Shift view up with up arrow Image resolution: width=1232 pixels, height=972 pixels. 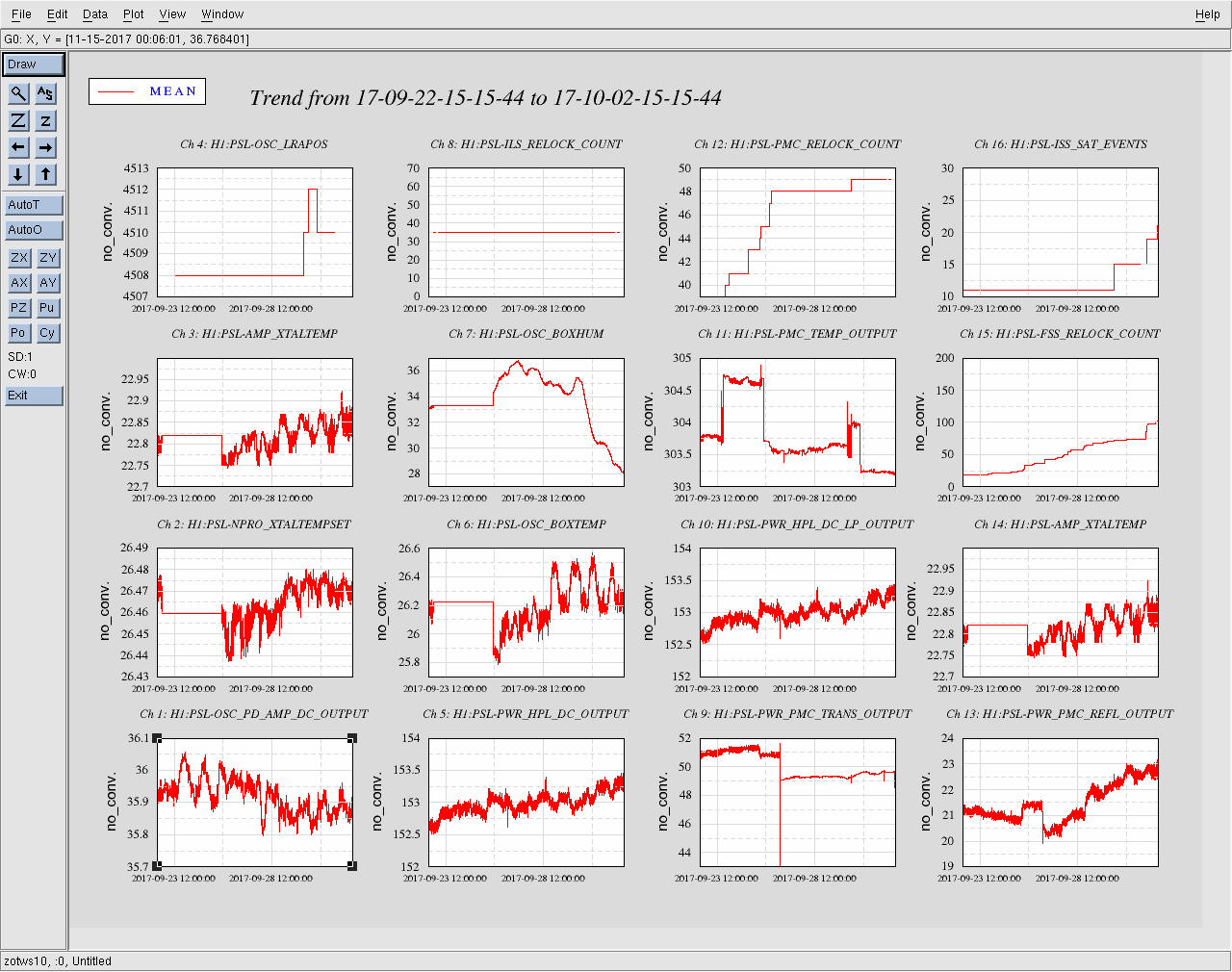point(45,174)
